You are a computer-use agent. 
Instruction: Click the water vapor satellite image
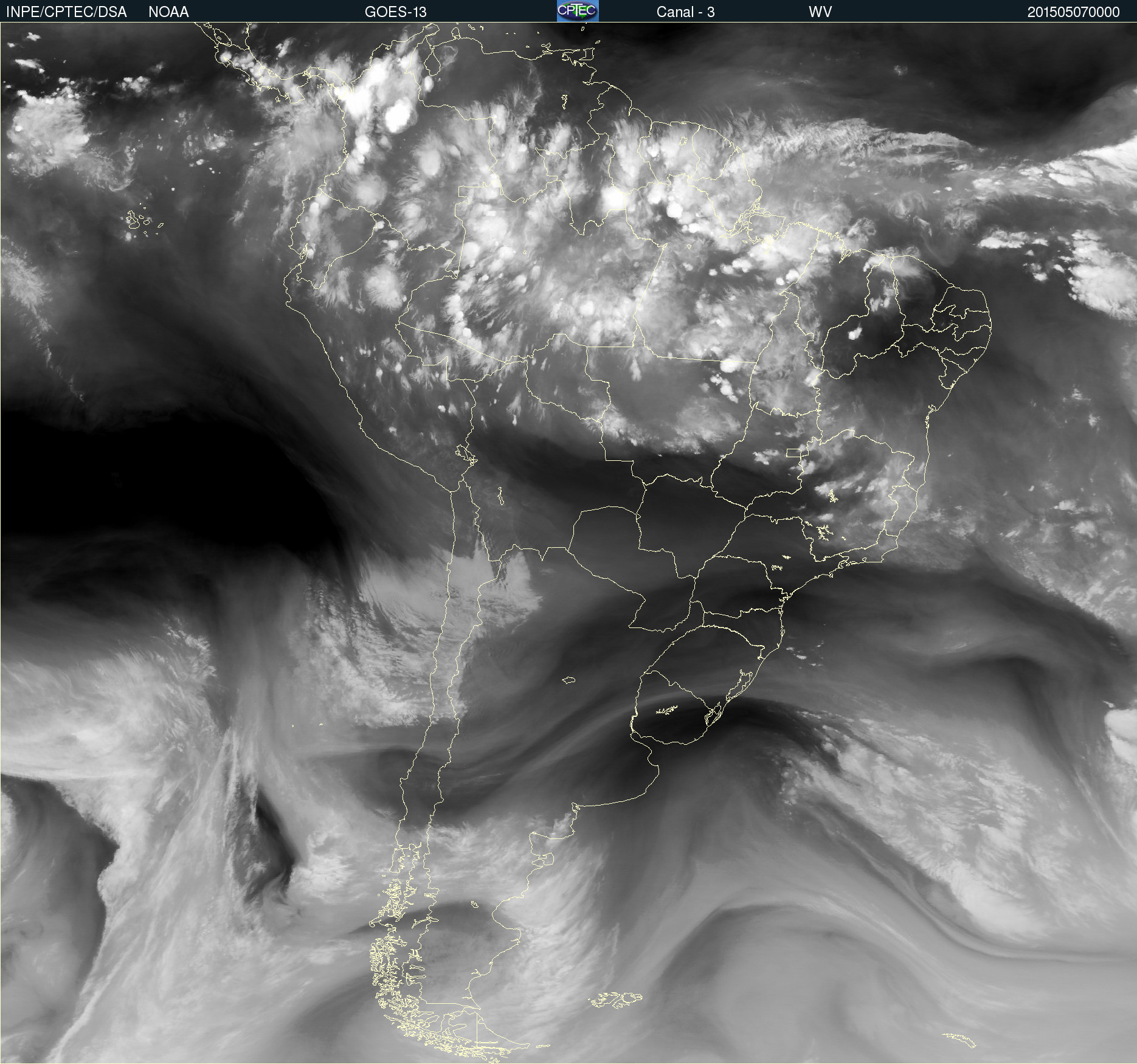pyautogui.click(x=568, y=543)
